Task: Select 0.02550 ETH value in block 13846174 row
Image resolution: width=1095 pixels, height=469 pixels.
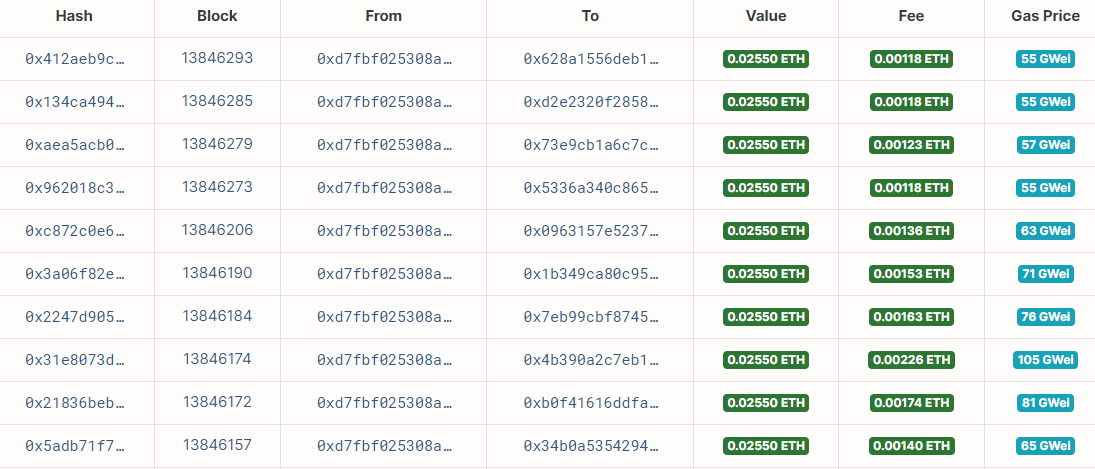Action: click(x=766, y=360)
